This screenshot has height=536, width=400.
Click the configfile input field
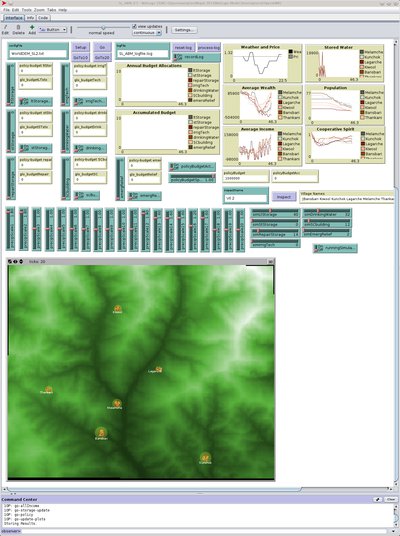(38, 54)
